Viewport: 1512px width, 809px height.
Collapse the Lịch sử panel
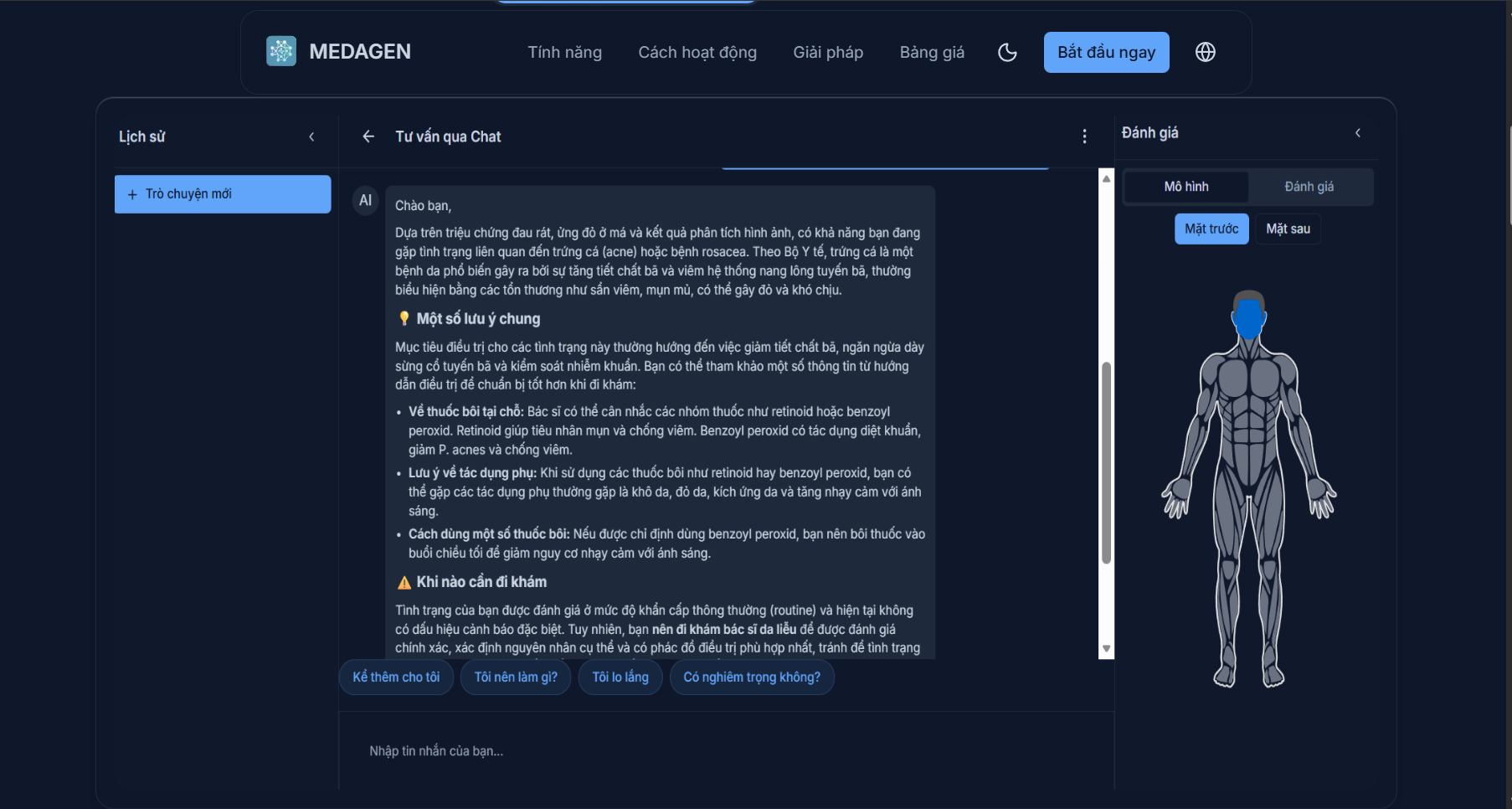click(x=311, y=136)
